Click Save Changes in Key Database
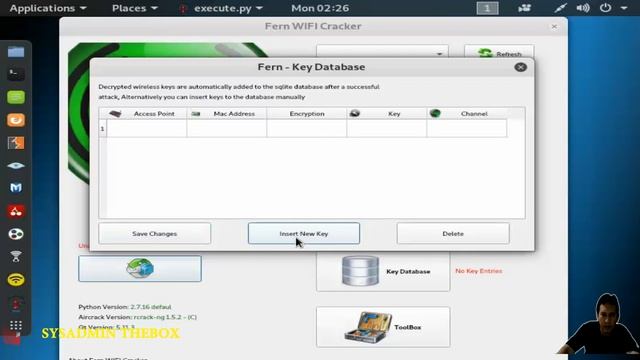 pos(155,233)
